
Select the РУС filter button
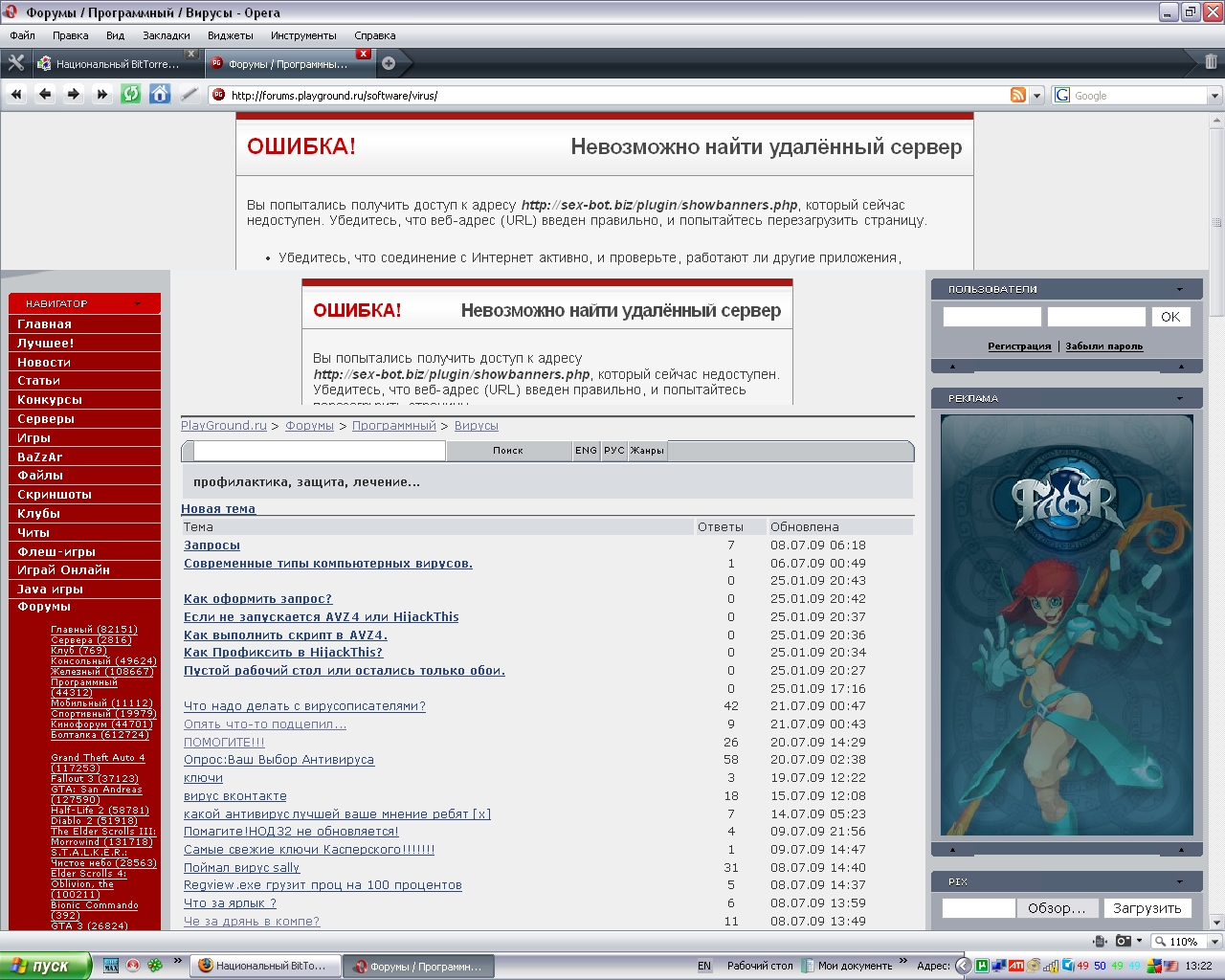pos(614,451)
